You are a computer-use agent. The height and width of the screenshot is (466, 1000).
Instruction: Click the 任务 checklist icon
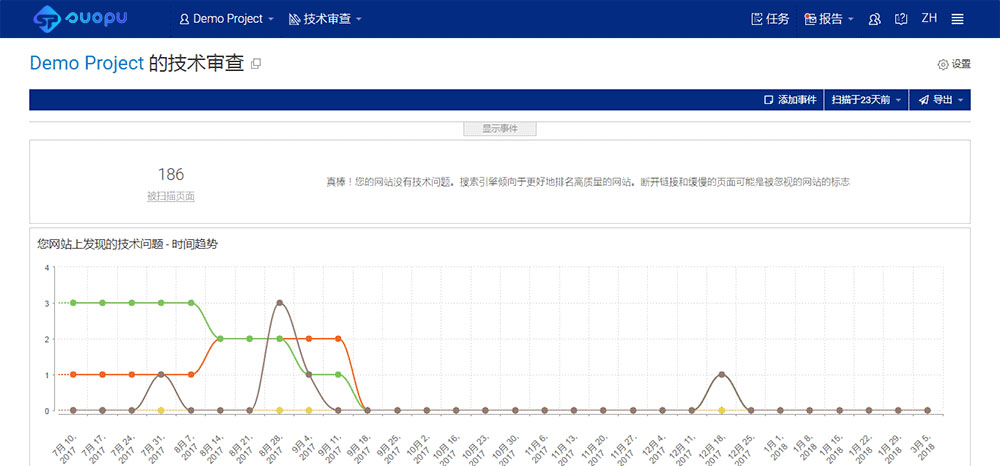[757, 19]
